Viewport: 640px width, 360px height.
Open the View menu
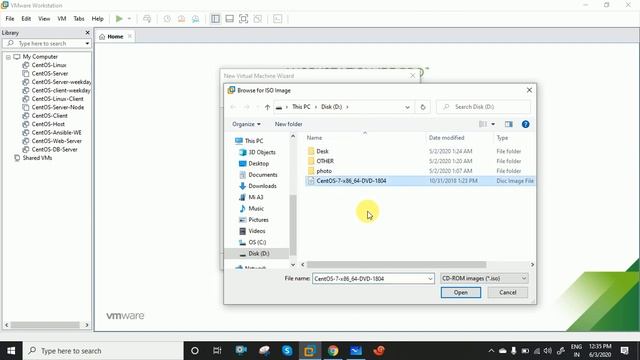click(x=44, y=19)
